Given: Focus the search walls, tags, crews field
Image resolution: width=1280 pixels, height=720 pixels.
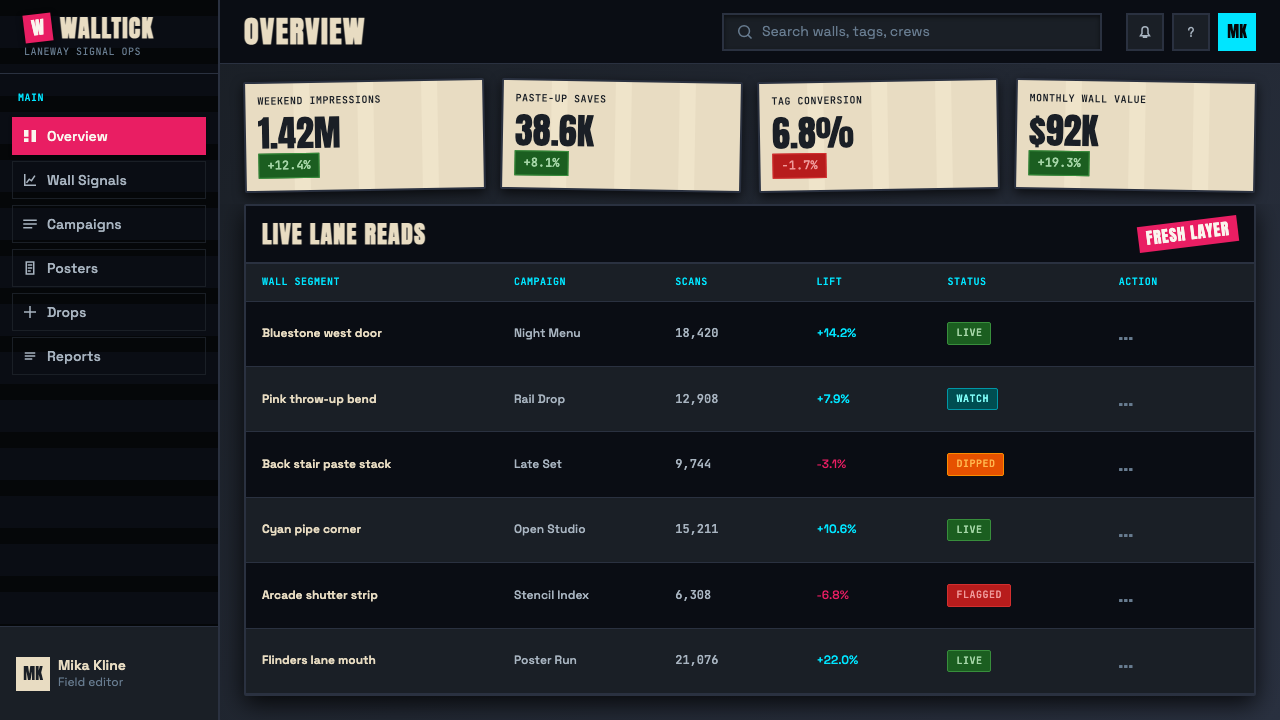Looking at the screenshot, I should 912,32.
